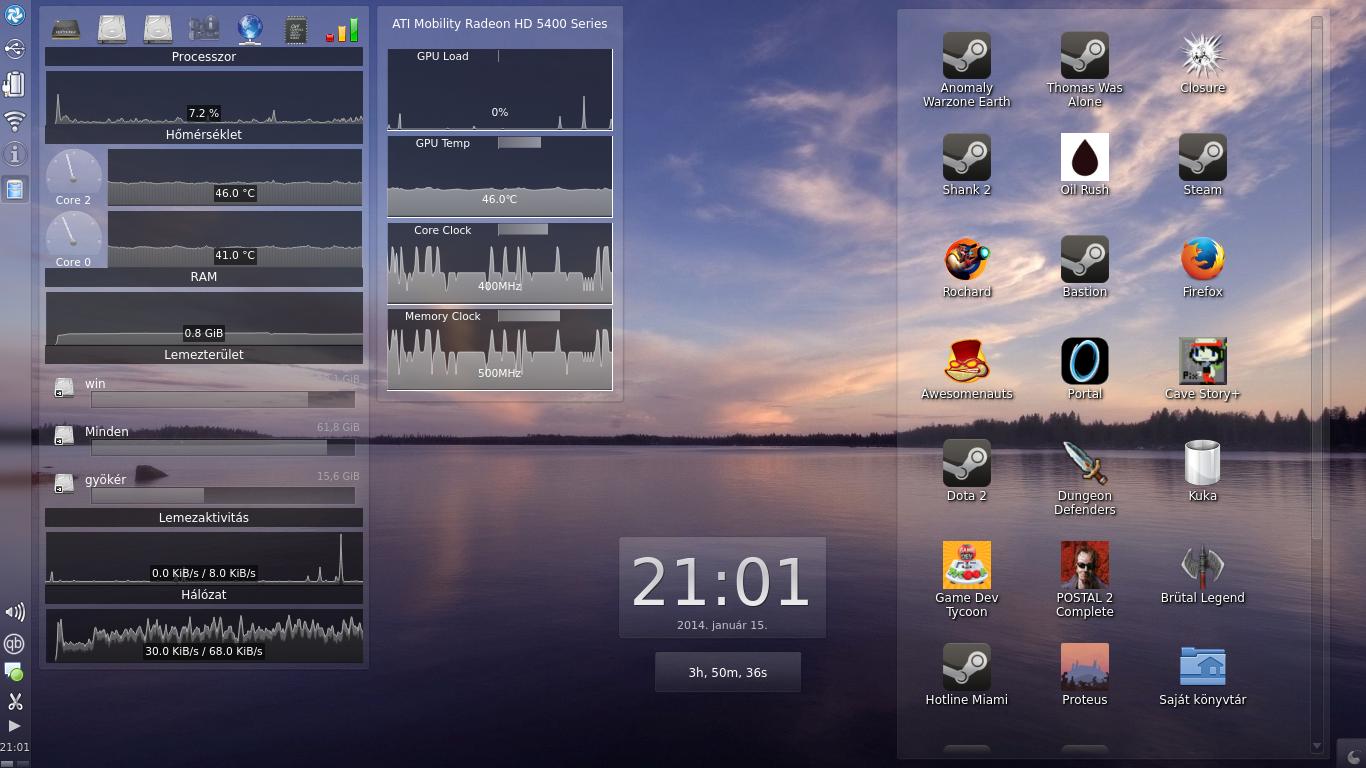Open the Kuka trash icon
This screenshot has width=1366, height=768.
pyautogui.click(x=1202, y=471)
